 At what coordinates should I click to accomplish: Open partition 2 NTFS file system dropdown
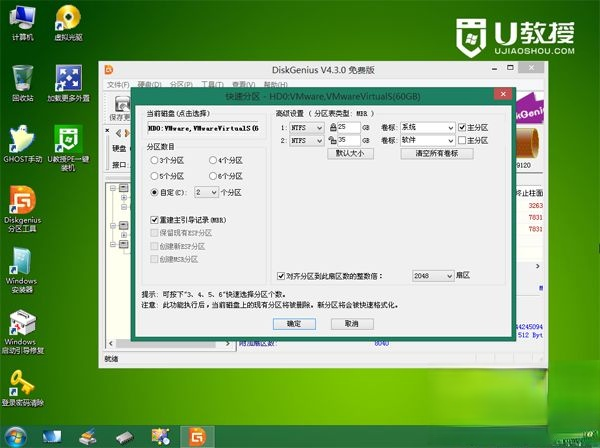[307, 141]
